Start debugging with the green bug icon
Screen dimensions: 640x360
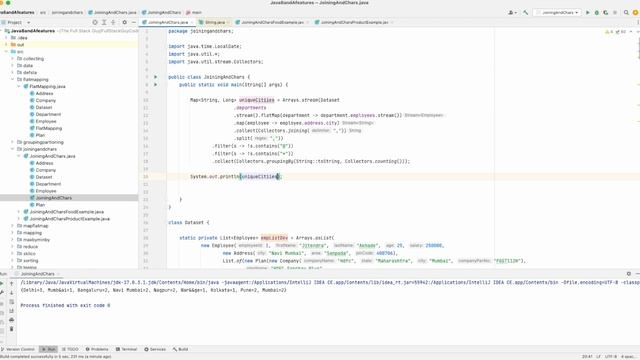click(x=597, y=13)
